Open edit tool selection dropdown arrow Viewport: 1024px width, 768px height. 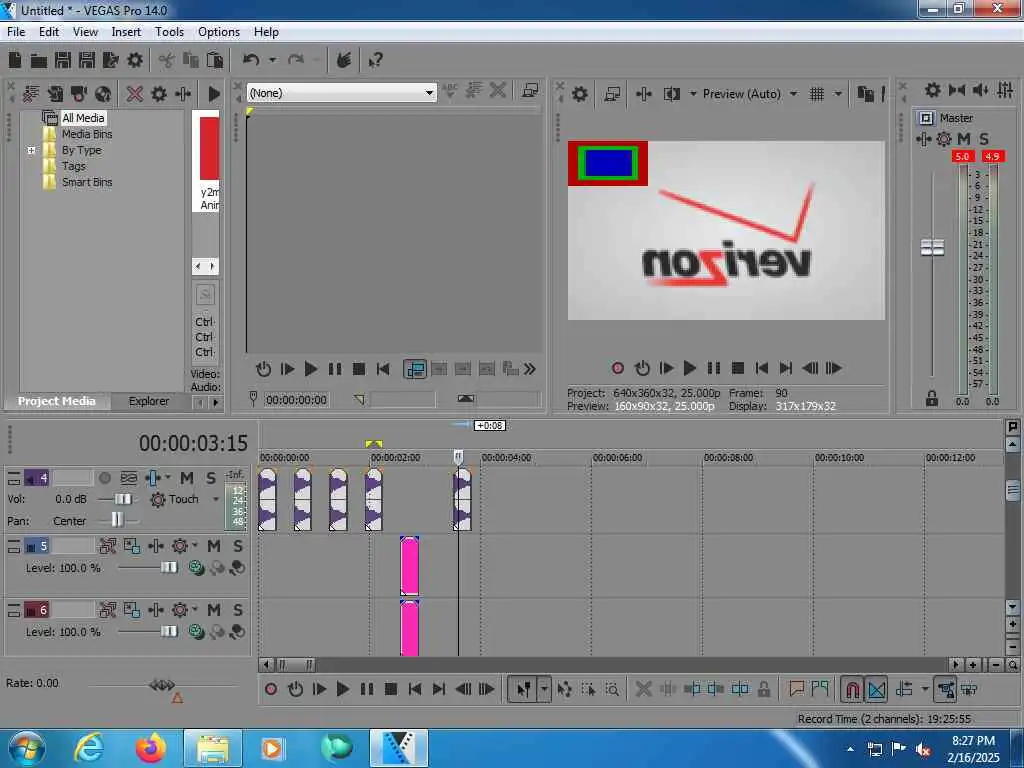[x=544, y=689]
